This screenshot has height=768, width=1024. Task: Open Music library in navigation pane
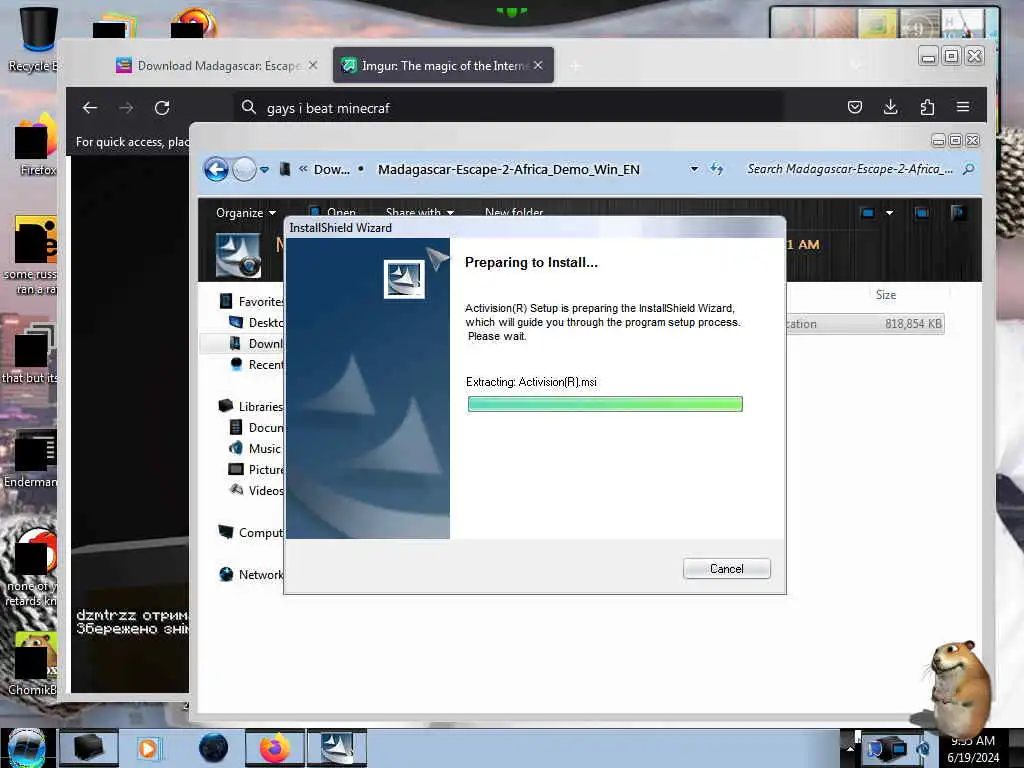pyautogui.click(x=255, y=448)
